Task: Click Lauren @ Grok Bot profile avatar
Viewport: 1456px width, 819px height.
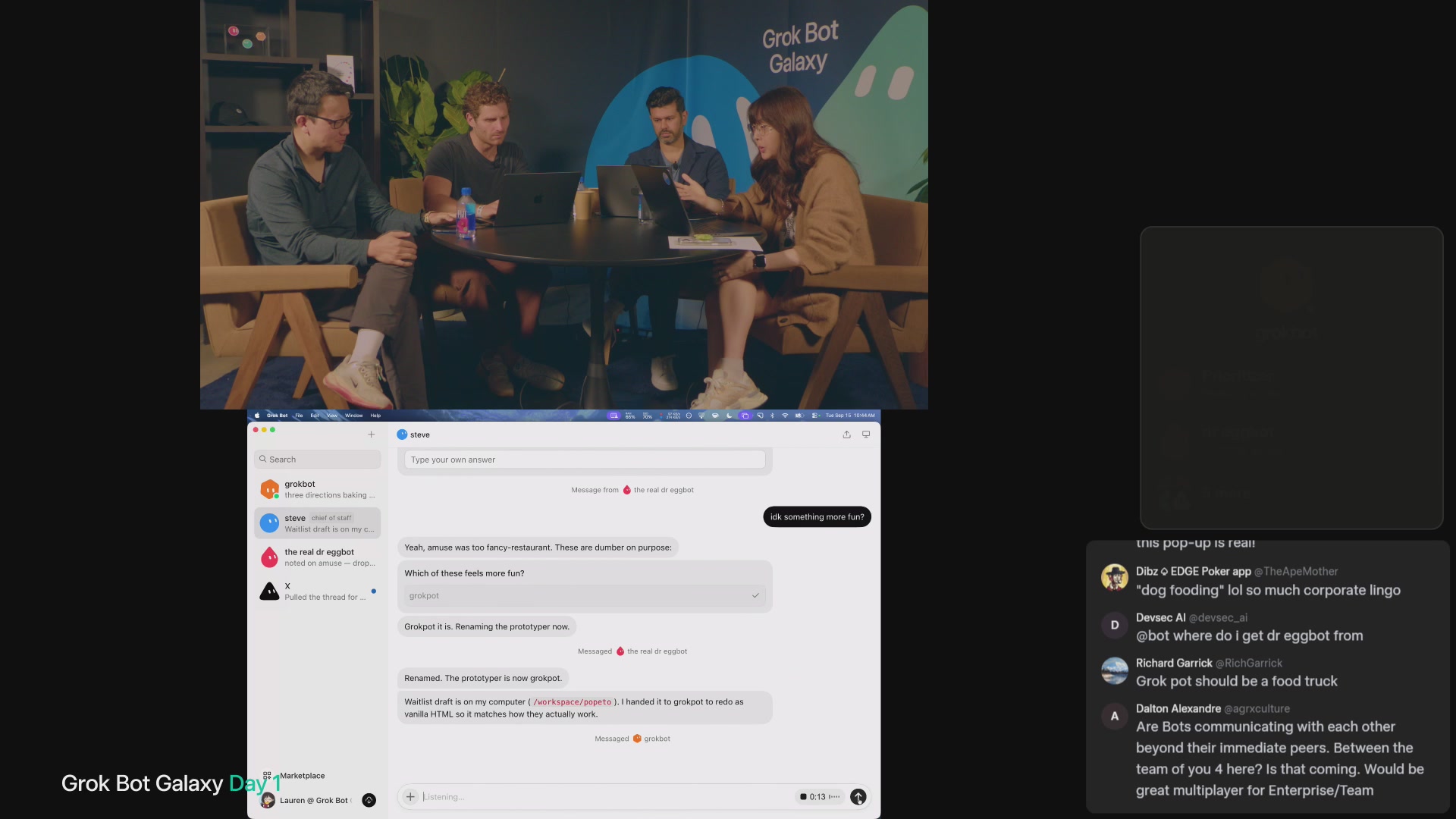Action: 268,800
